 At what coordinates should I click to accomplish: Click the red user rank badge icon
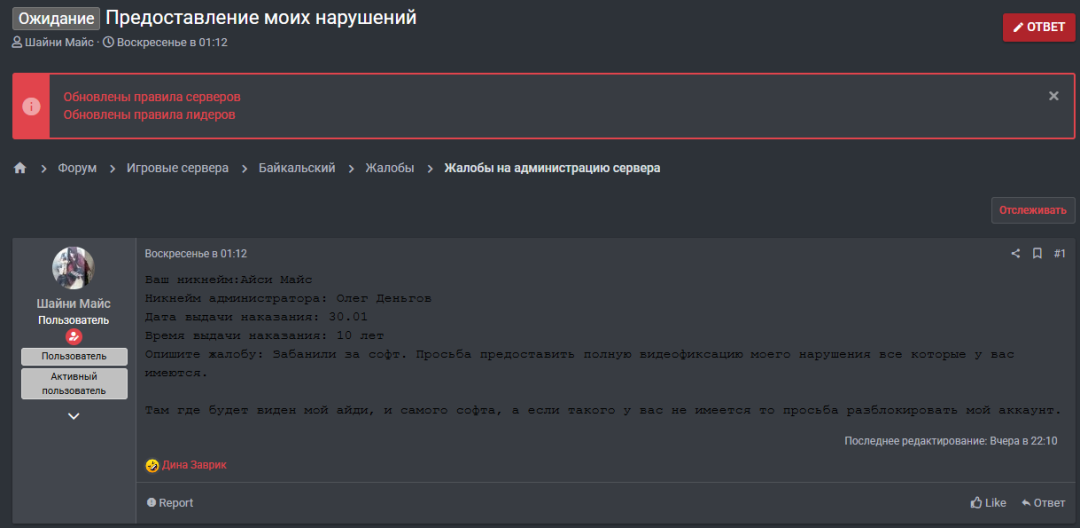pyautogui.click(x=73, y=337)
